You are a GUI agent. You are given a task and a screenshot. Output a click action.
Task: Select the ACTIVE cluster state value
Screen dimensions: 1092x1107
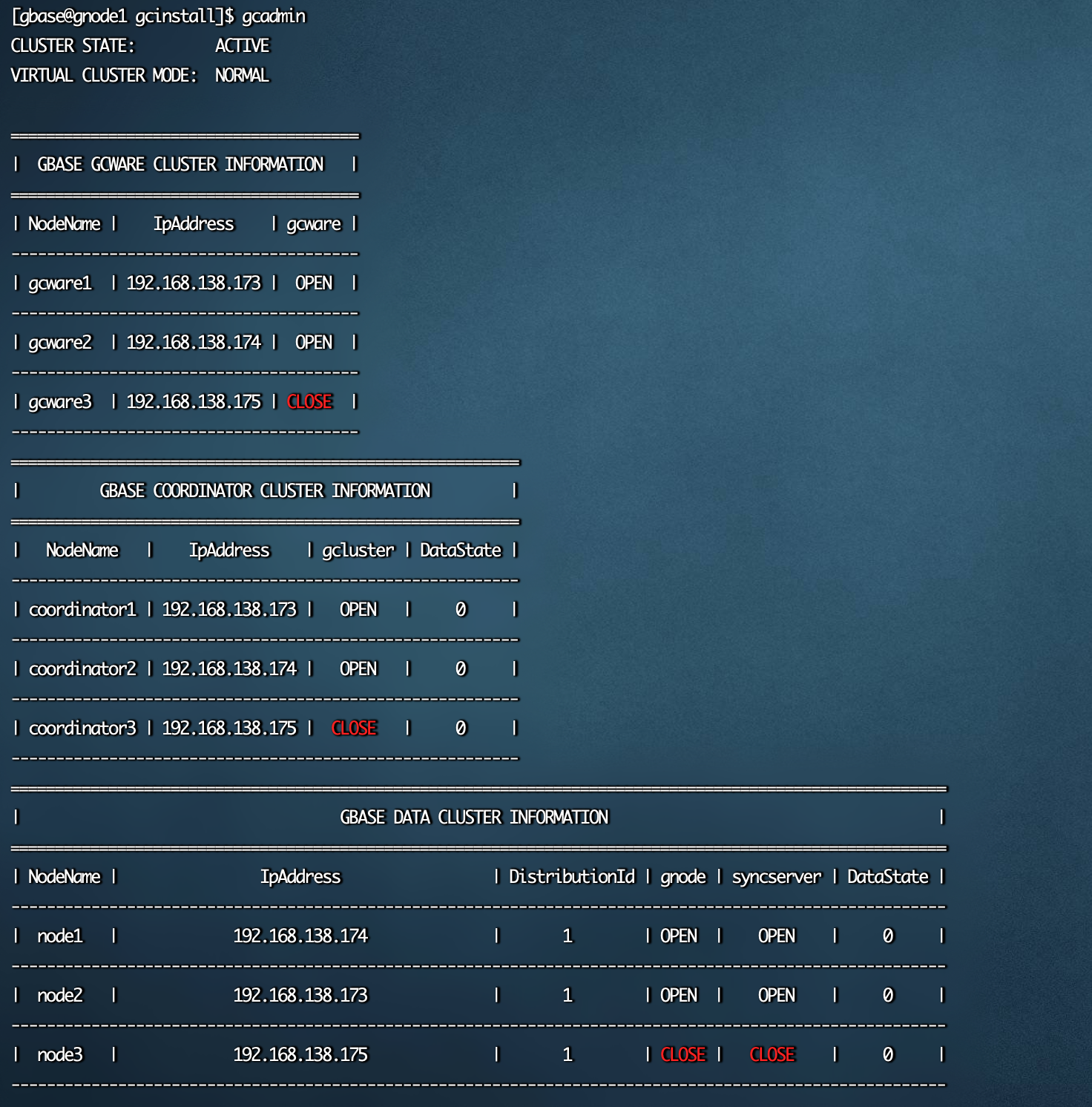click(243, 46)
